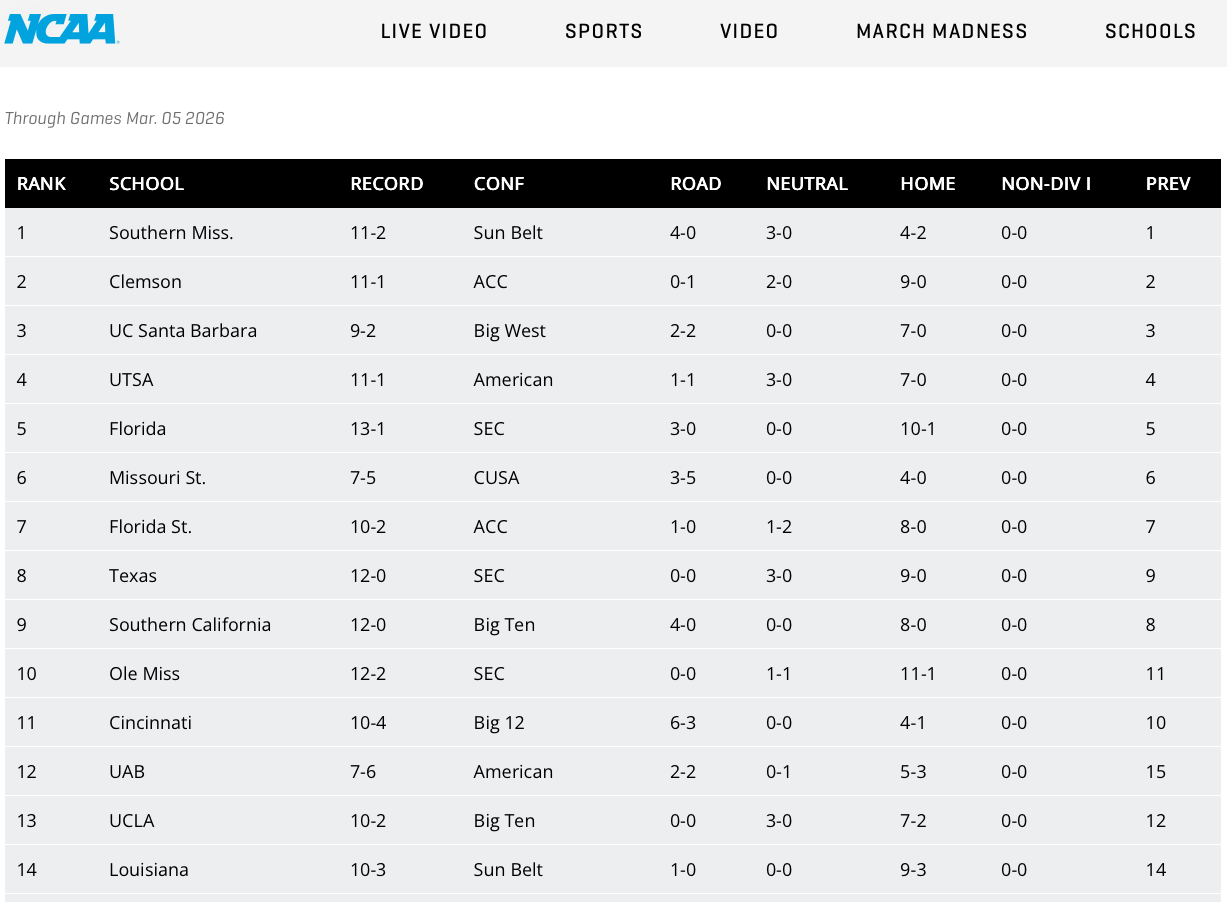Image resolution: width=1227 pixels, height=902 pixels.
Task: Click the Non-Div I column header
Action: point(1046,184)
